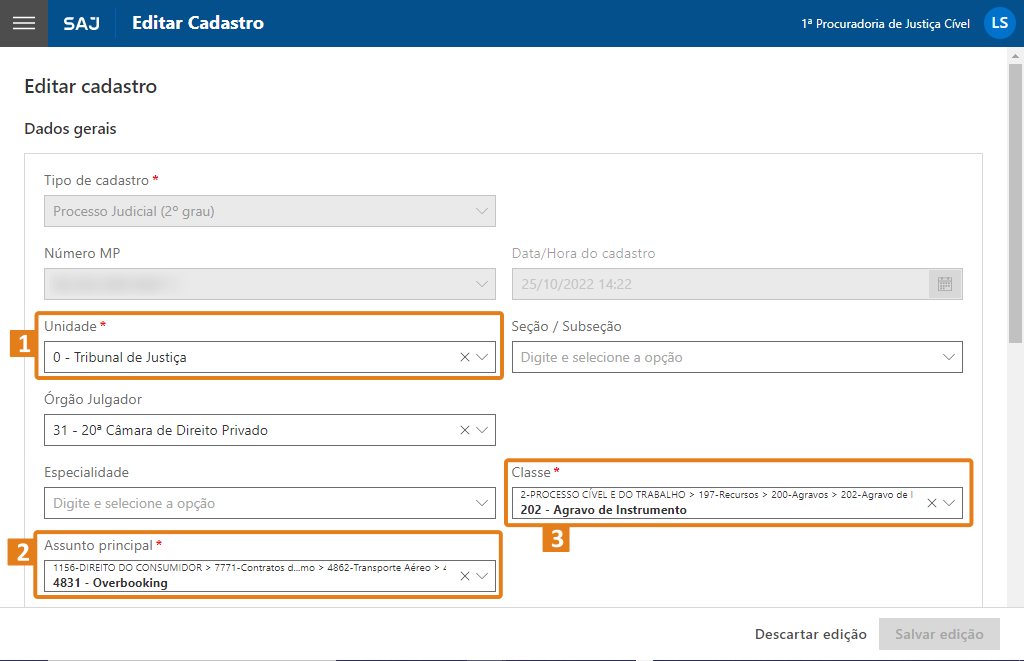Expand the Assunto principal dropdown arrow
The image size is (1024, 661).
[x=482, y=575]
